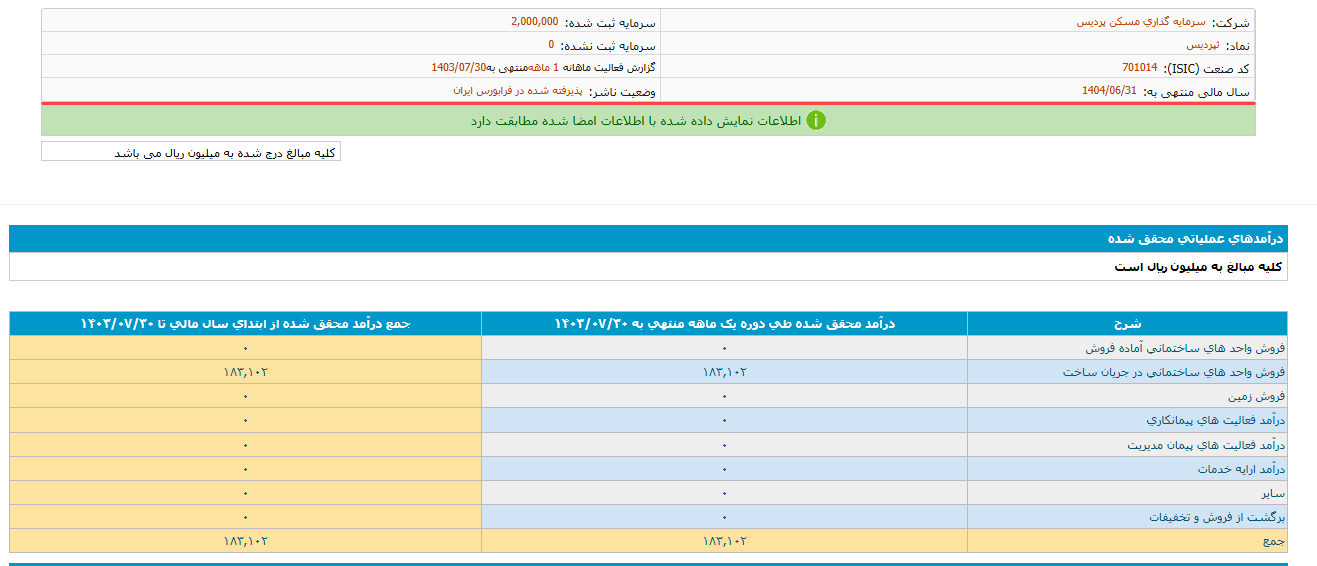Click monthly value for units under construction row
Image resolution: width=1317 pixels, height=566 pixels.
(x=724, y=372)
